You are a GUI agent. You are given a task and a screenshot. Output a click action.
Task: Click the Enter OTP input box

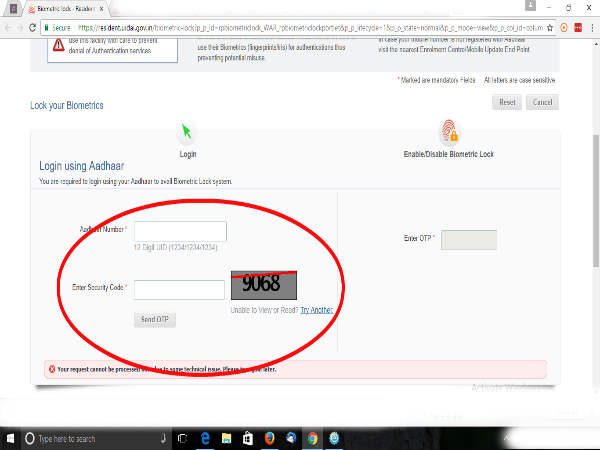click(468, 239)
